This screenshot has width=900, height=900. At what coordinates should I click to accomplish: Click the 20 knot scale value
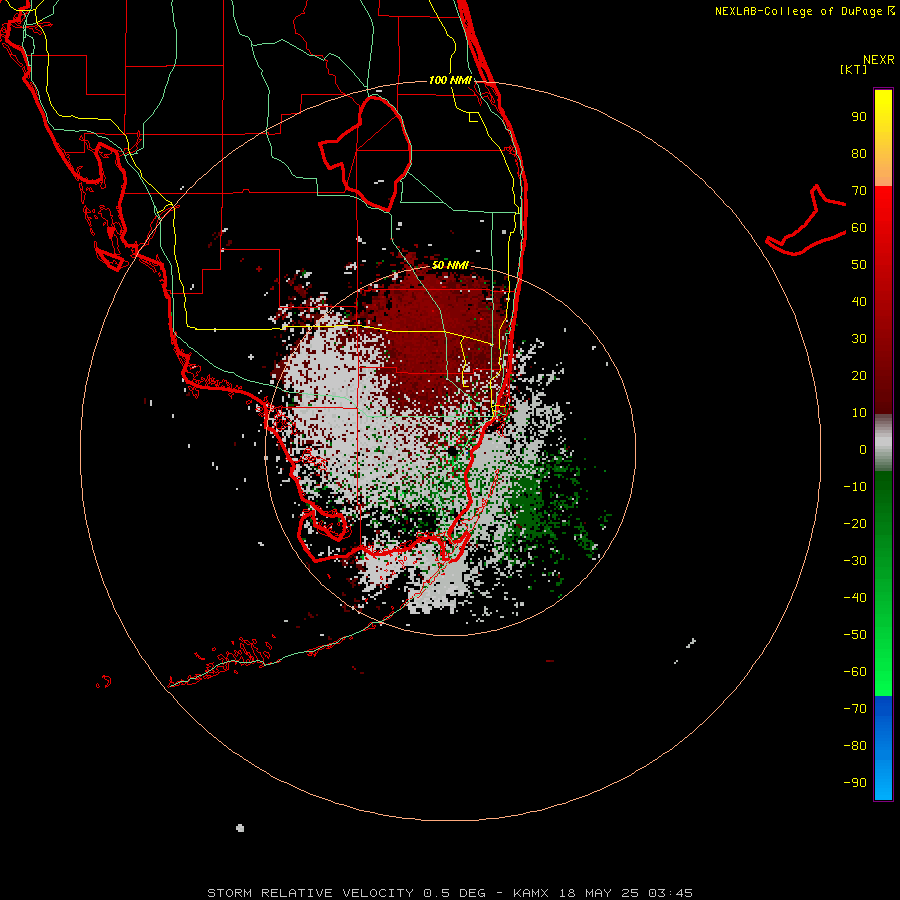859,375
